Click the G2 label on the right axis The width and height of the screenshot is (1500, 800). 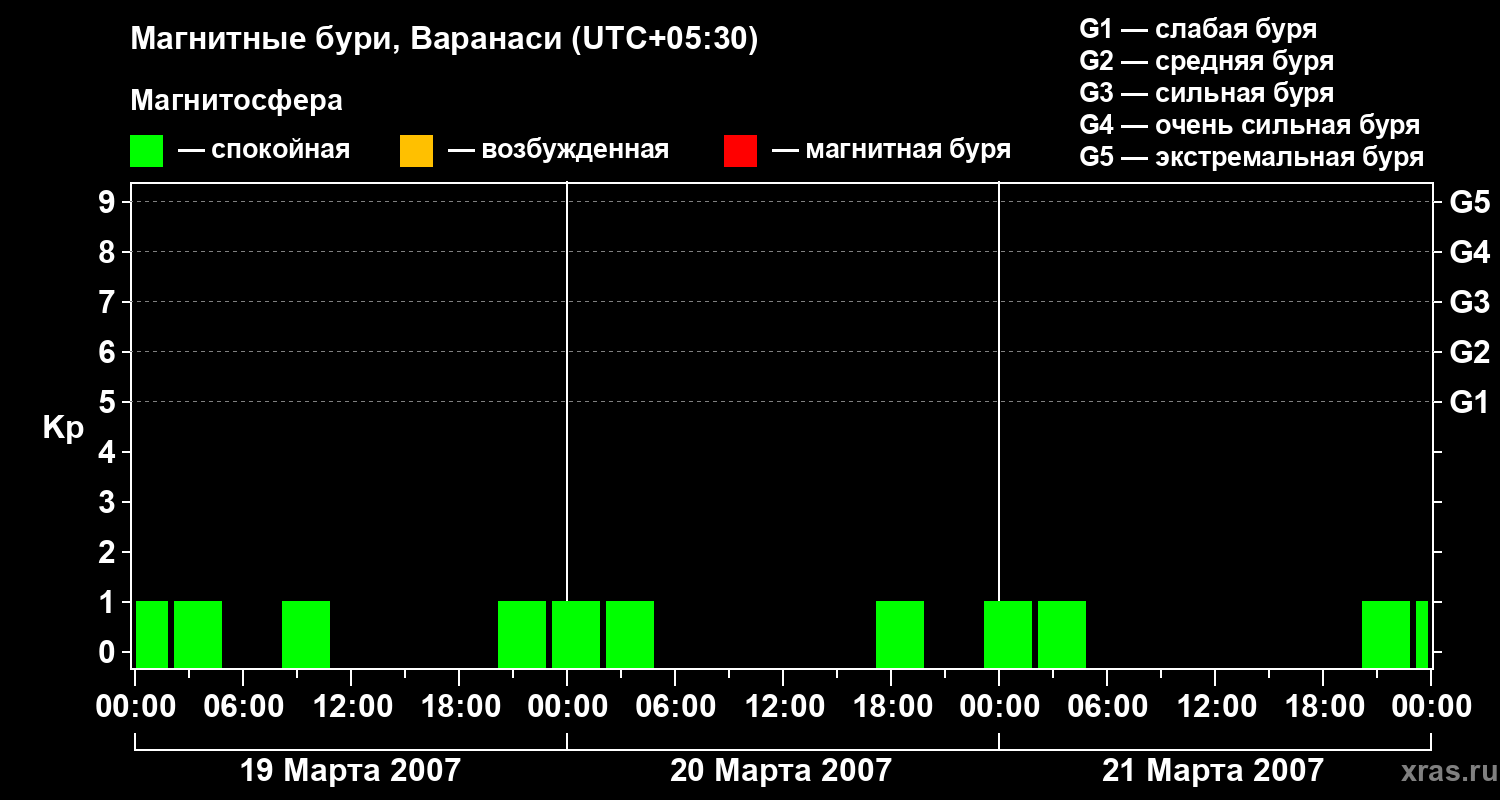(x=1469, y=352)
